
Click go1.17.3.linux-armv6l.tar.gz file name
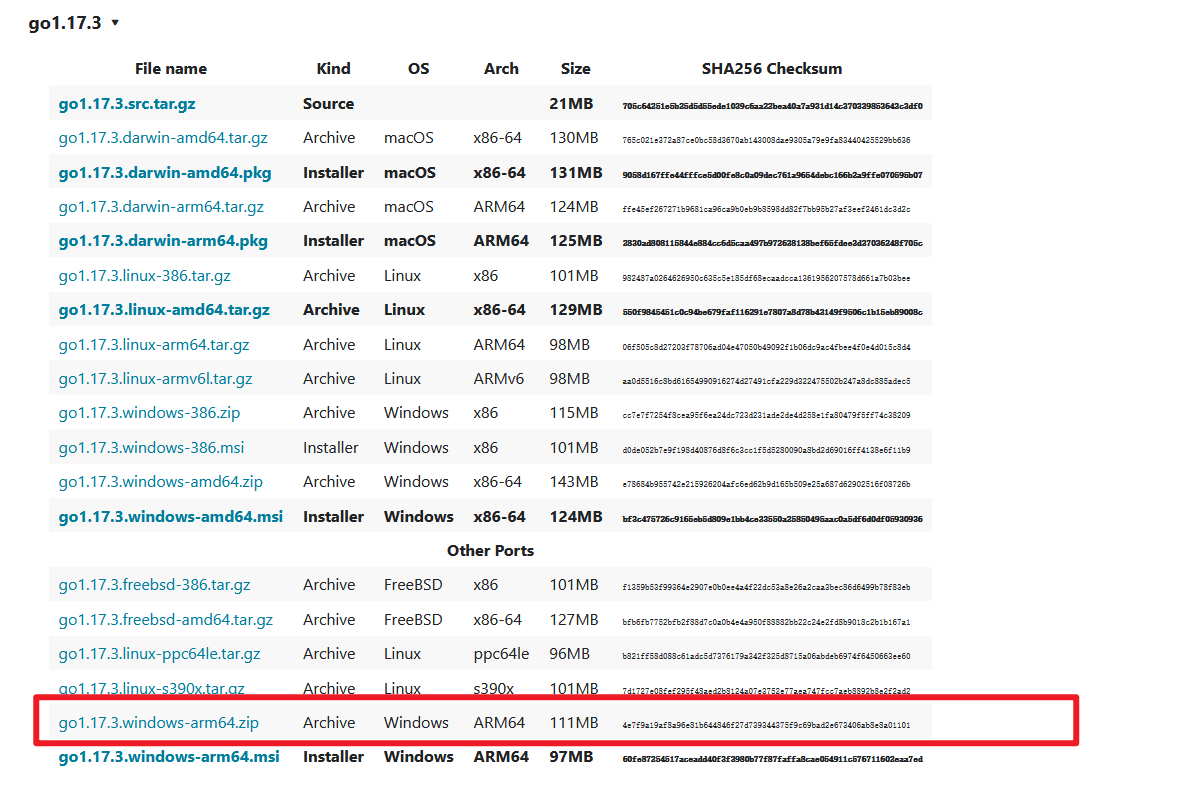pos(155,379)
